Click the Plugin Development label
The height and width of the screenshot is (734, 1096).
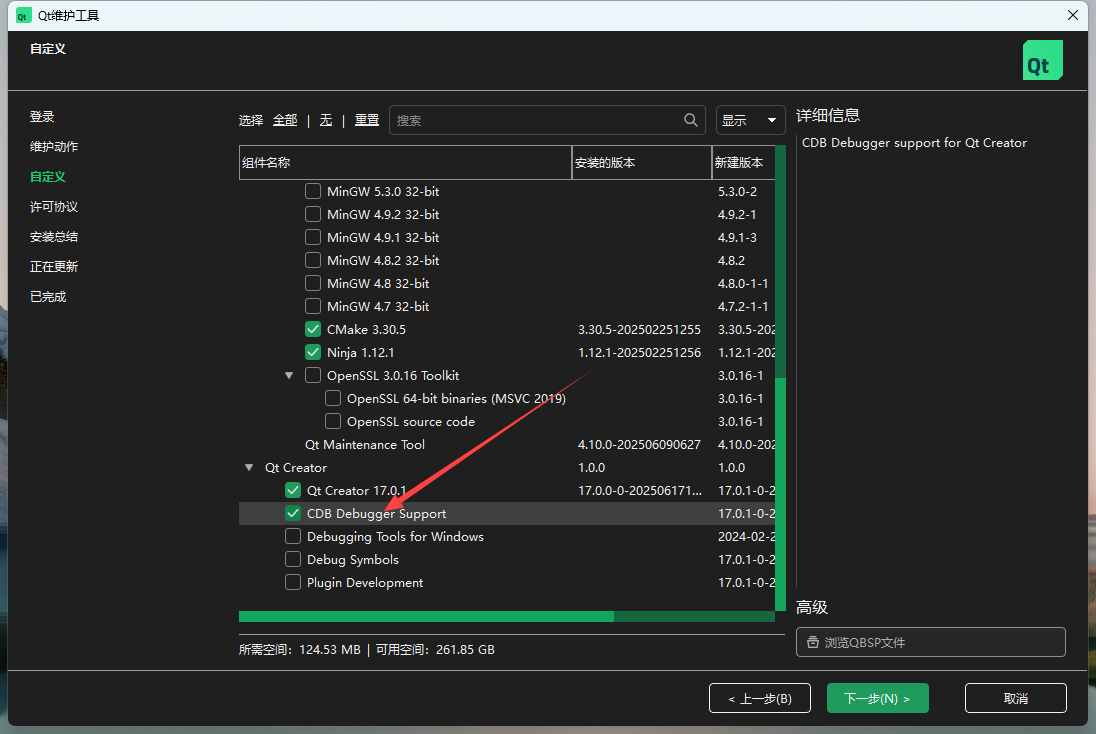point(365,582)
